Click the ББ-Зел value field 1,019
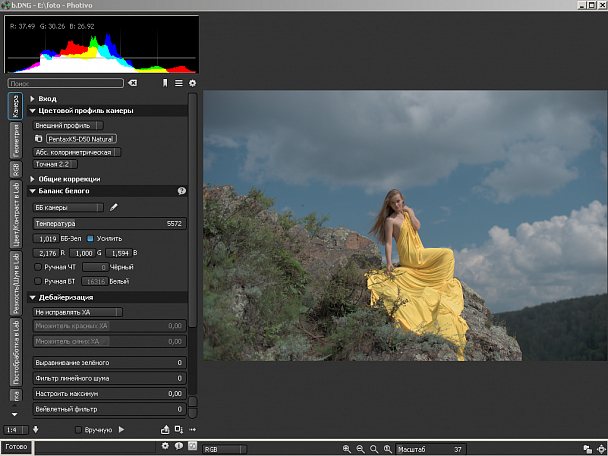Viewport: 608px width, 456px height. tap(46, 238)
